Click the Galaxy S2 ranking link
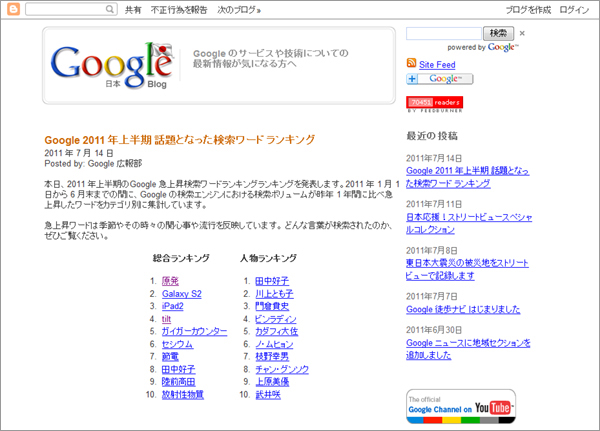This screenshot has width=600, height=431. (181, 294)
